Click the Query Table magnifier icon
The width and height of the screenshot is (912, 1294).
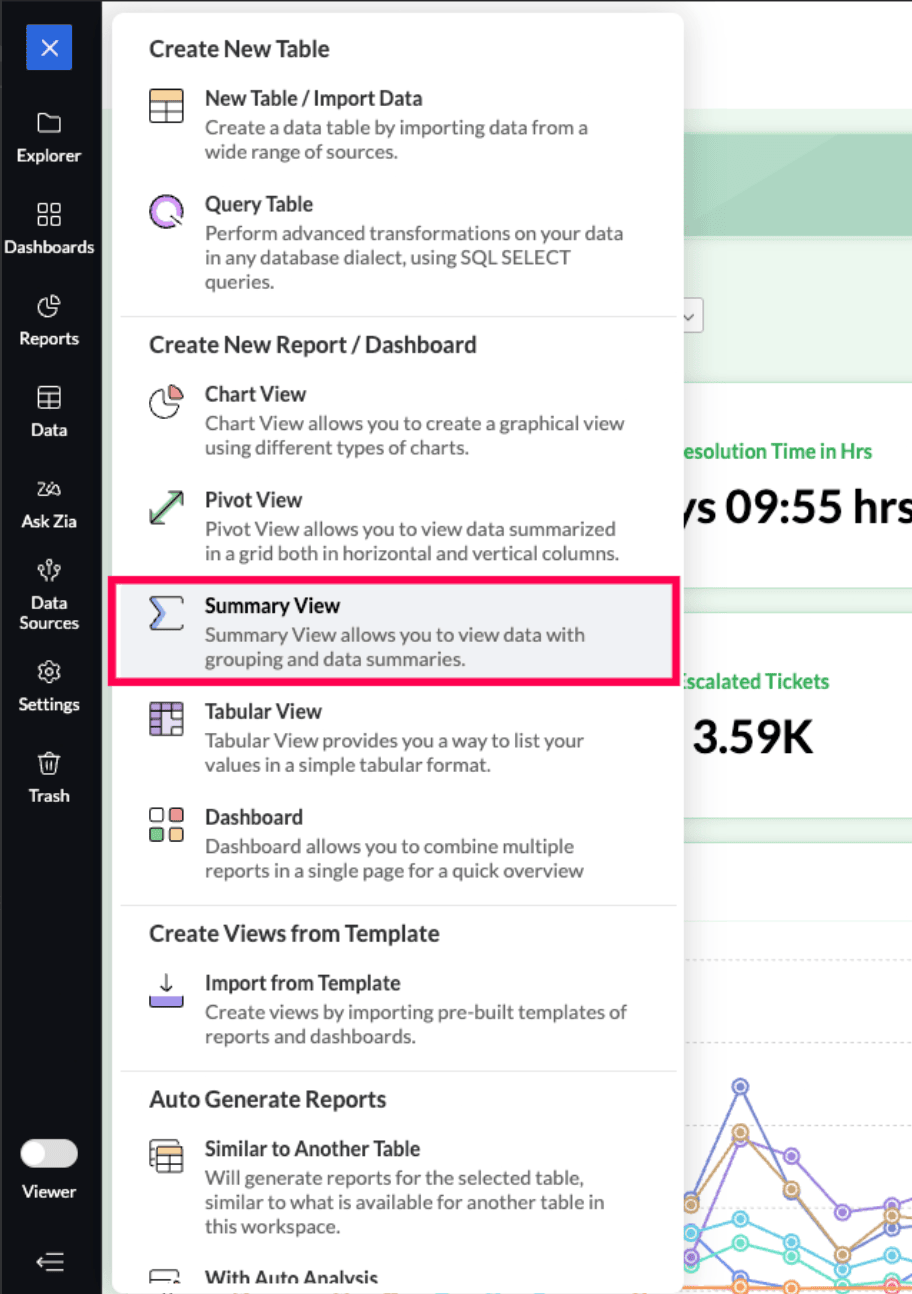tap(166, 212)
